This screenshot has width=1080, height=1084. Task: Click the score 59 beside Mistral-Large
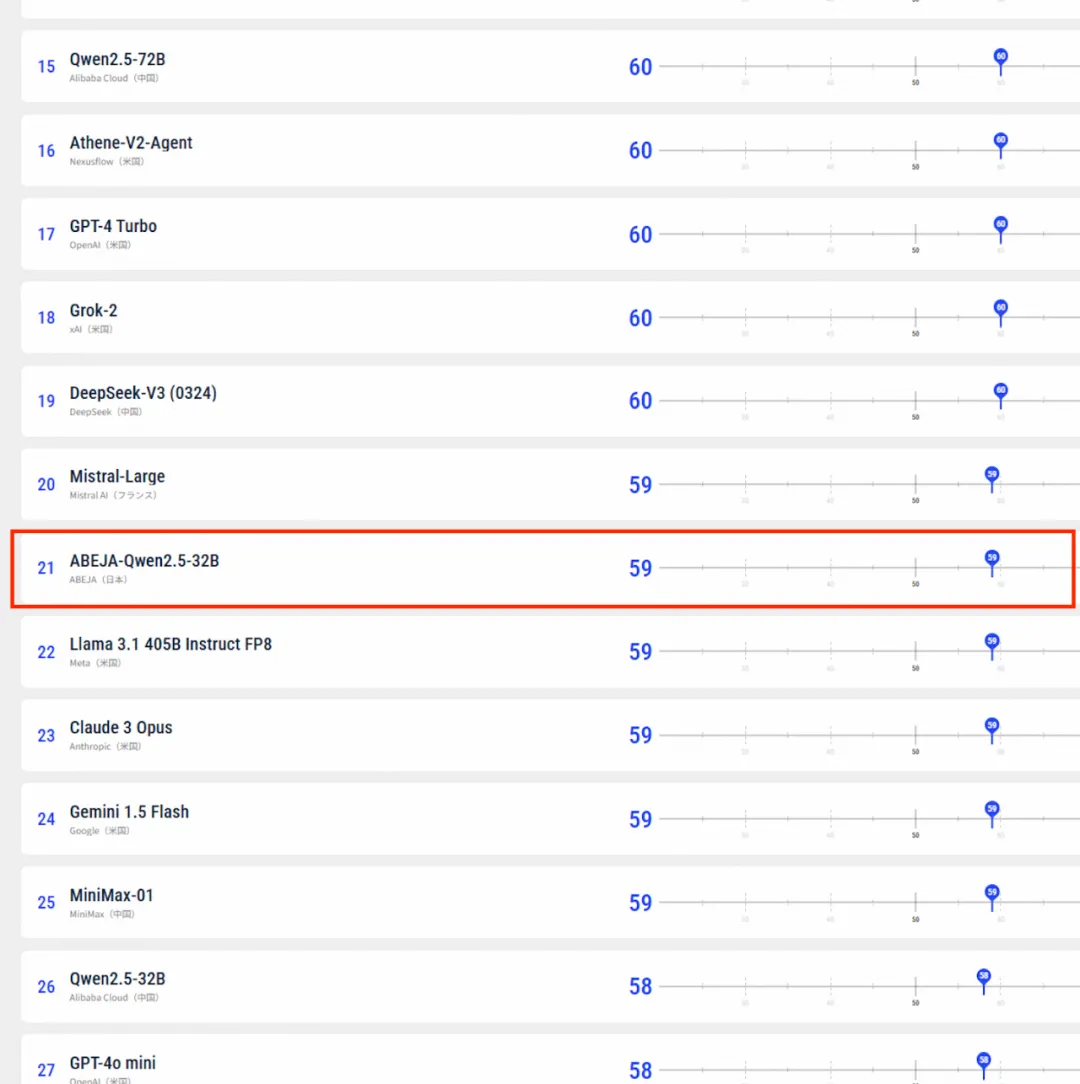pyautogui.click(x=640, y=485)
